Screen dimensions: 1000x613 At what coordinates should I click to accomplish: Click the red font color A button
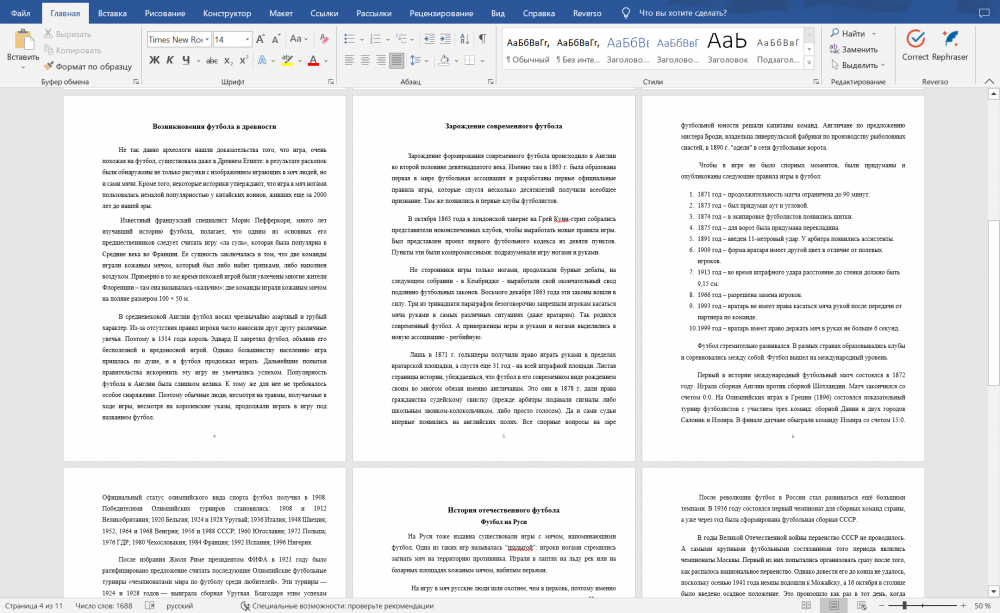313,61
